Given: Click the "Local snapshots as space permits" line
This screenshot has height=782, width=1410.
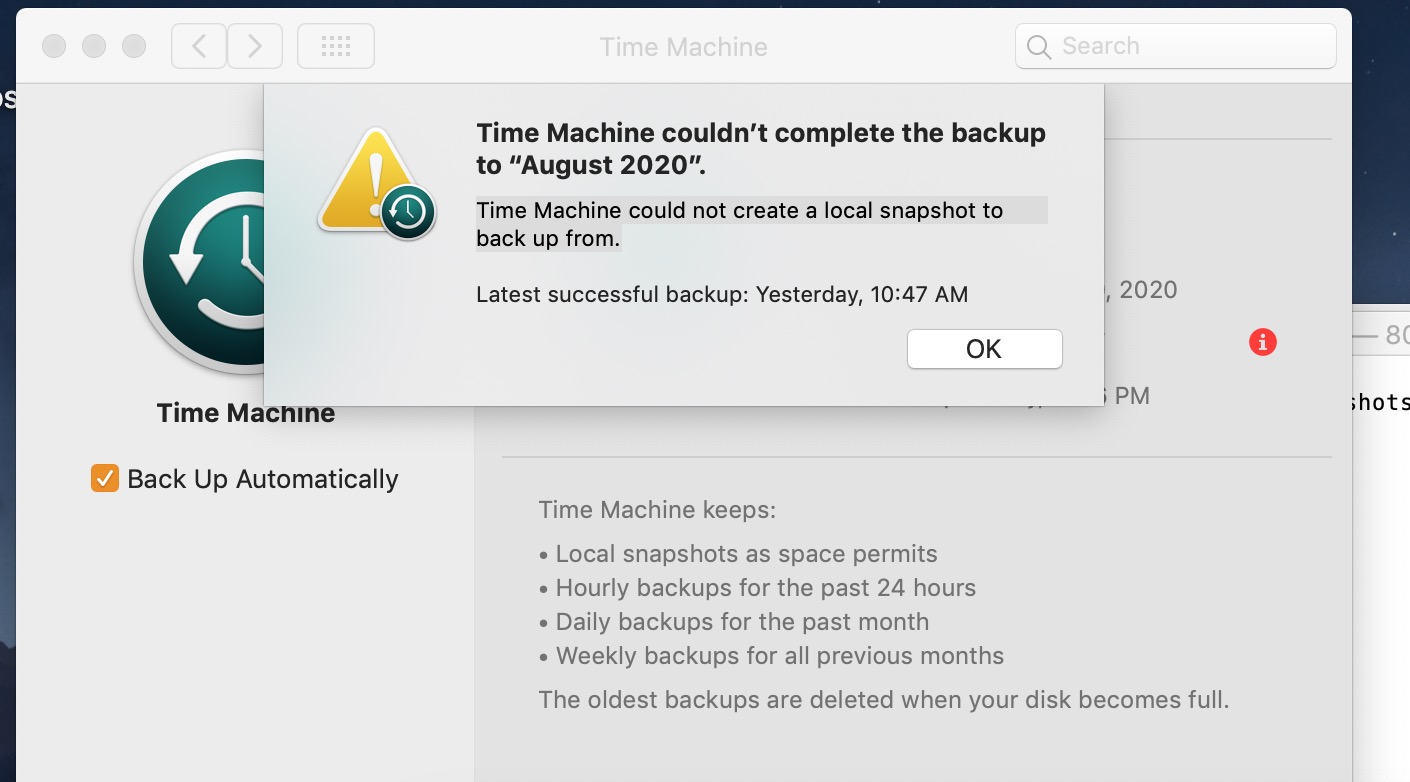Looking at the screenshot, I should click(x=746, y=554).
